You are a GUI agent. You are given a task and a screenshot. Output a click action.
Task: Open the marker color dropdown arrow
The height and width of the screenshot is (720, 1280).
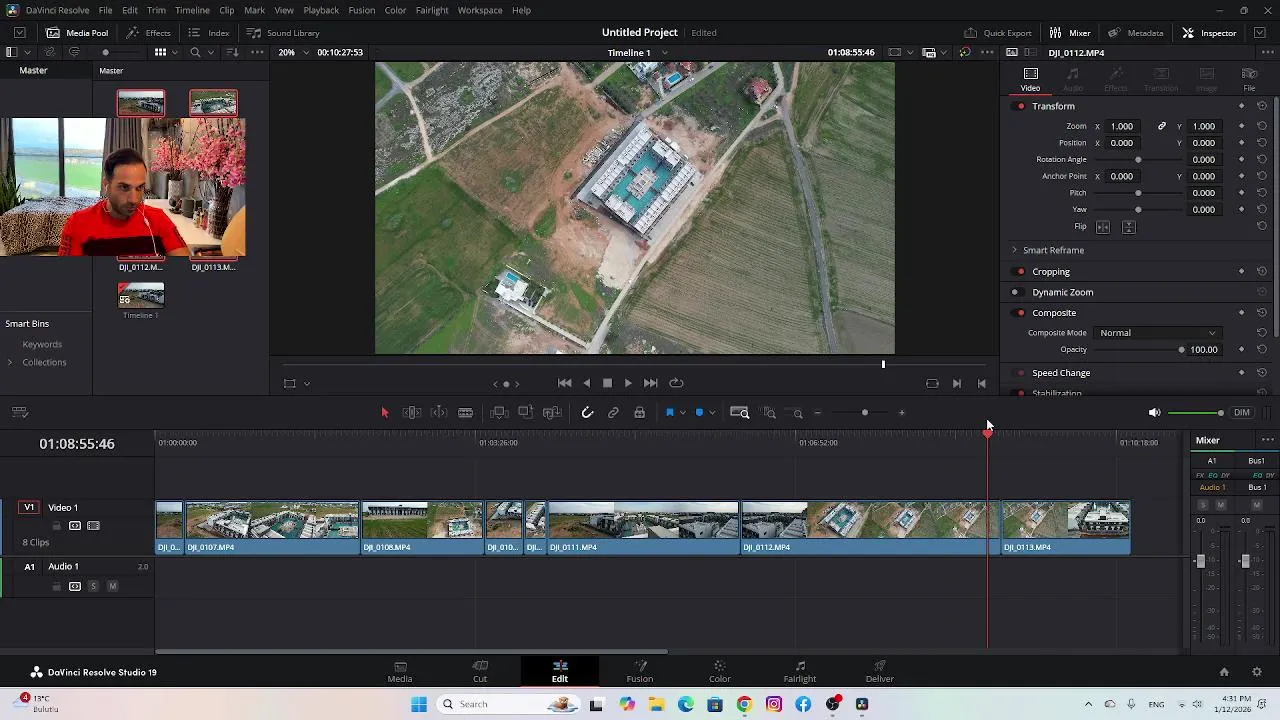(x=712, y=413)
